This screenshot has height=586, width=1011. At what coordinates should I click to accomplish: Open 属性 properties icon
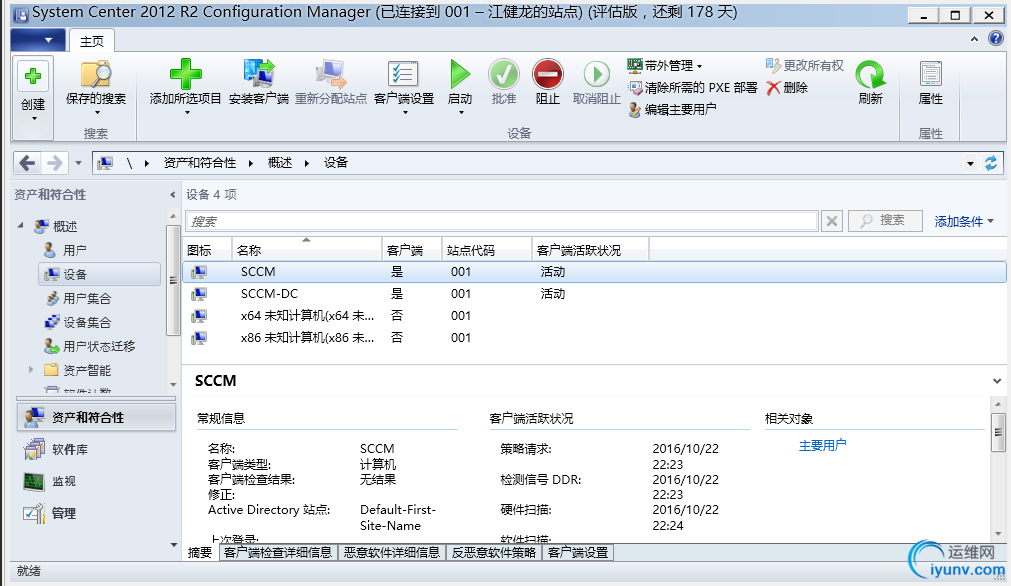(930, 74)
